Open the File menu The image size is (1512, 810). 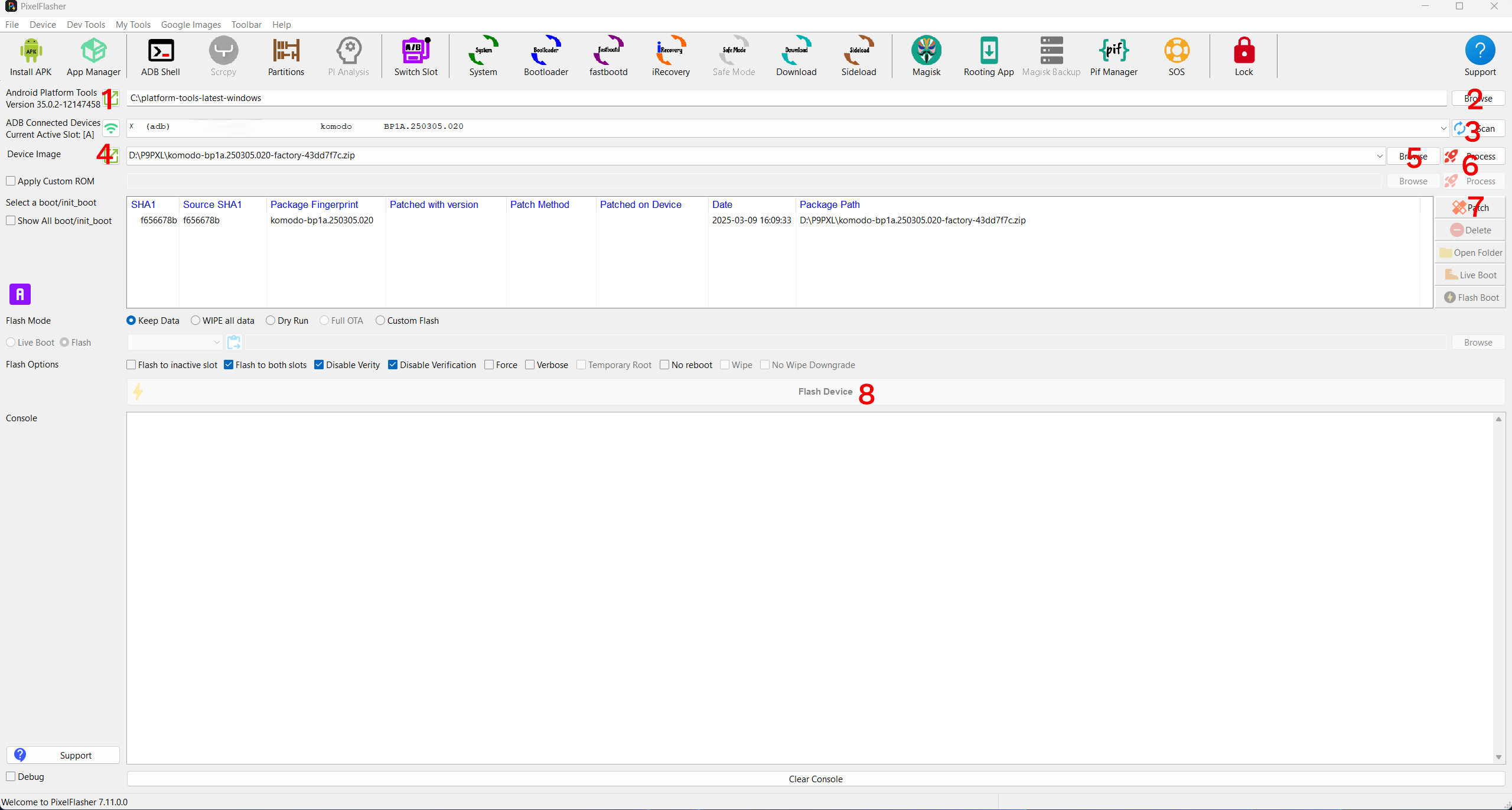pyautogui.click(x=12, y=24)
